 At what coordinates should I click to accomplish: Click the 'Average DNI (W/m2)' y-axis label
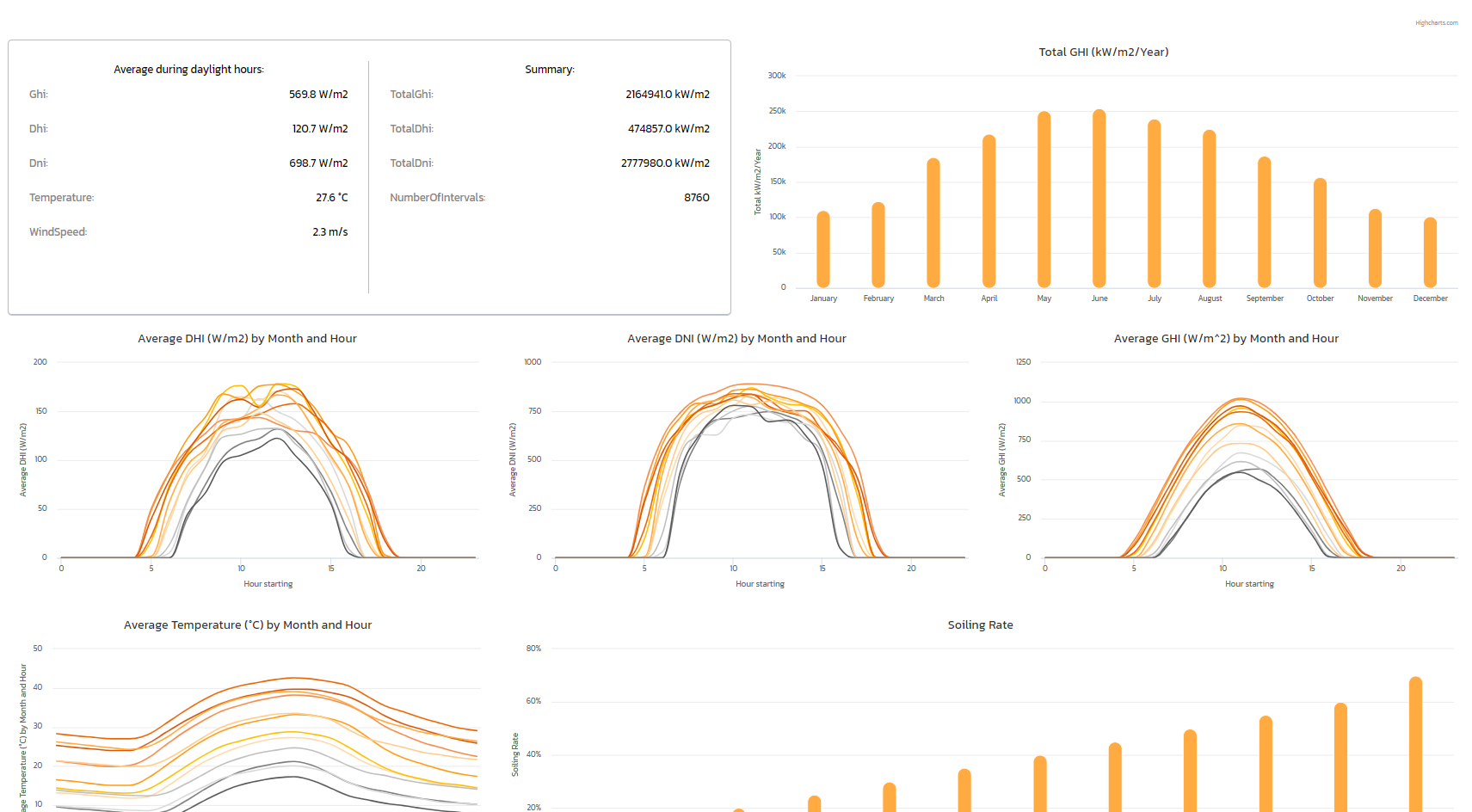[x=513, y=459]
